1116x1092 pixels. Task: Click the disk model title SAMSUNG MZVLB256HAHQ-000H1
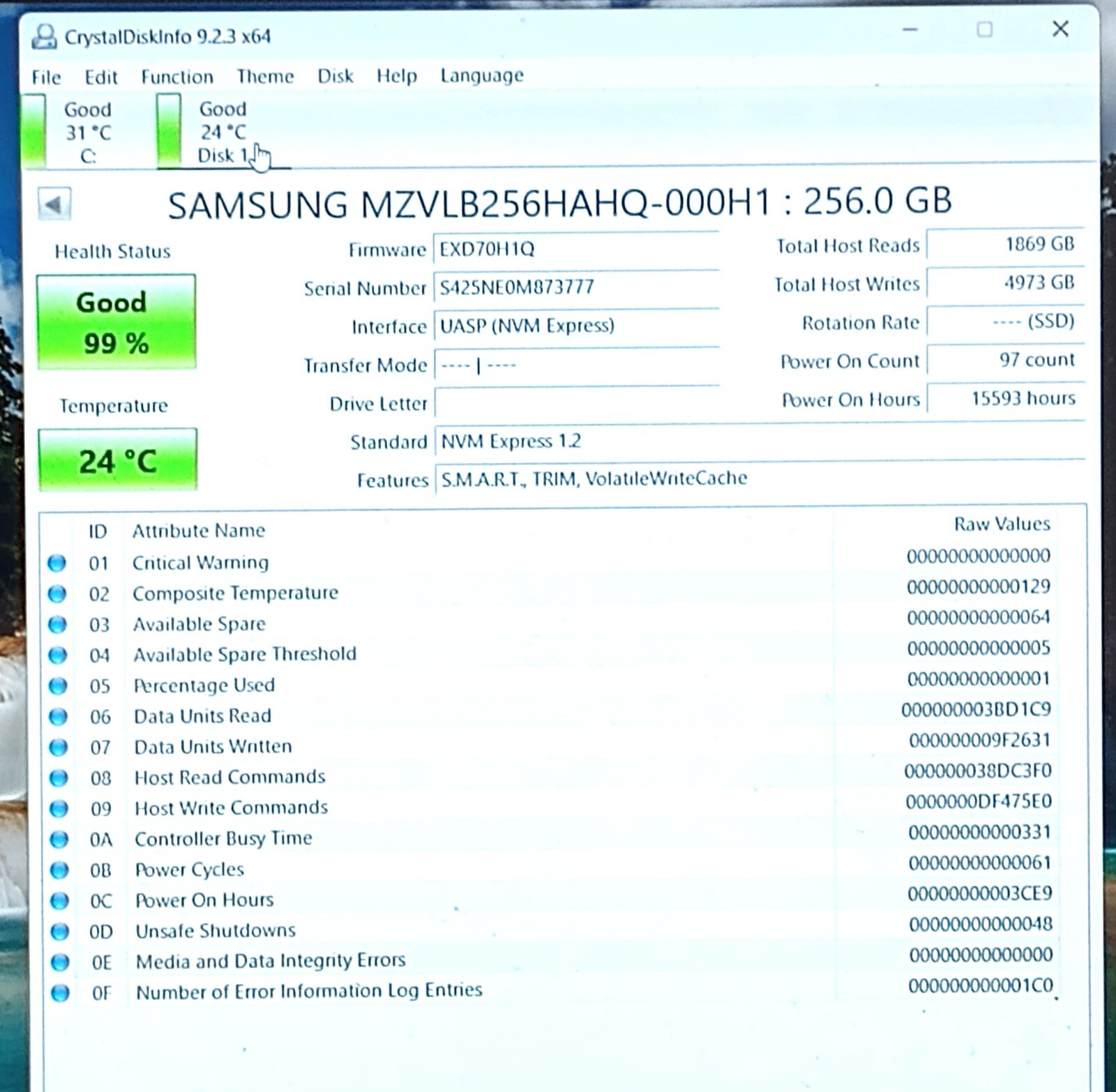469,204
